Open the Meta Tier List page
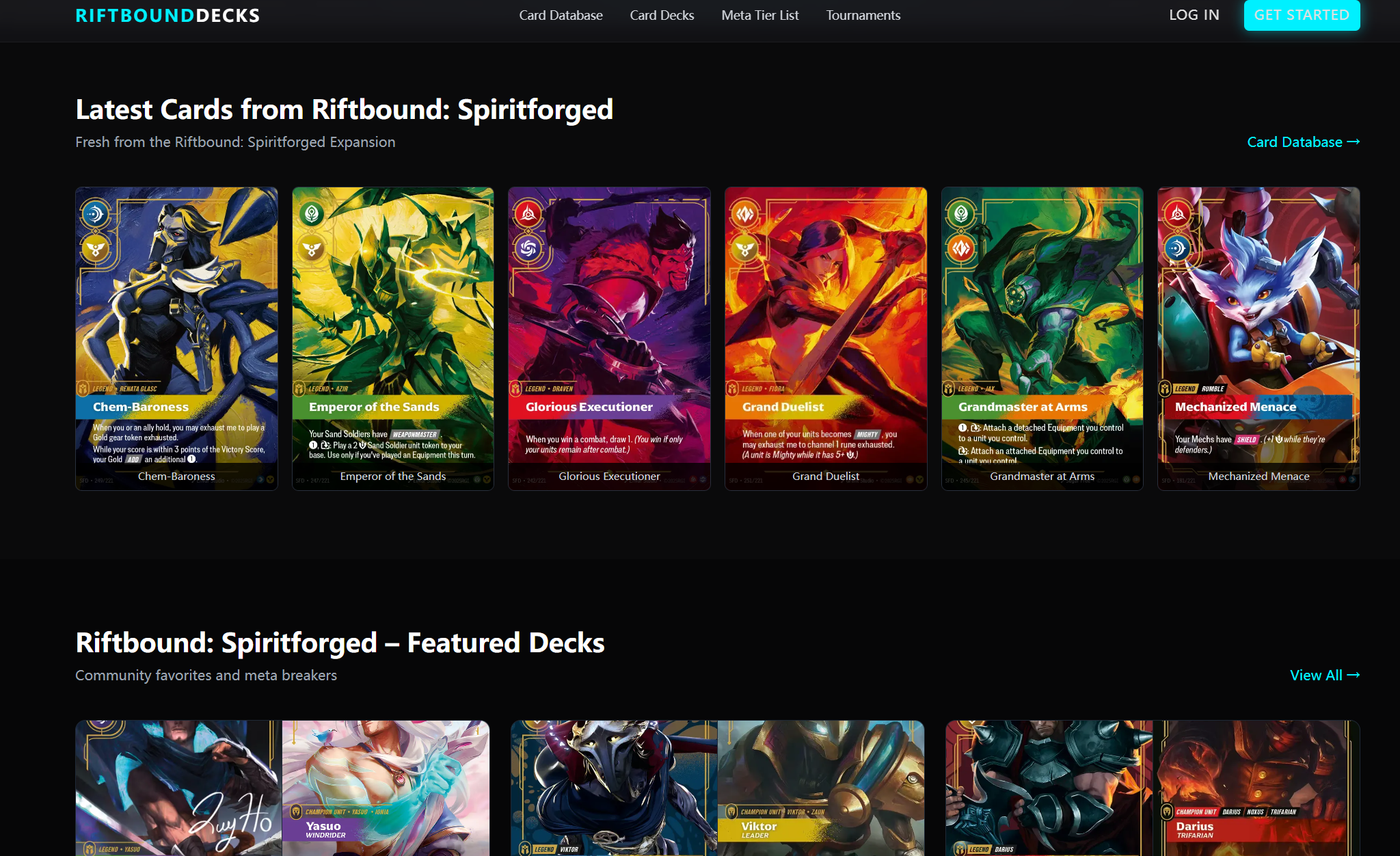Screen dimensions: 1400x856 pyautogui.click(x=759, y=15)
